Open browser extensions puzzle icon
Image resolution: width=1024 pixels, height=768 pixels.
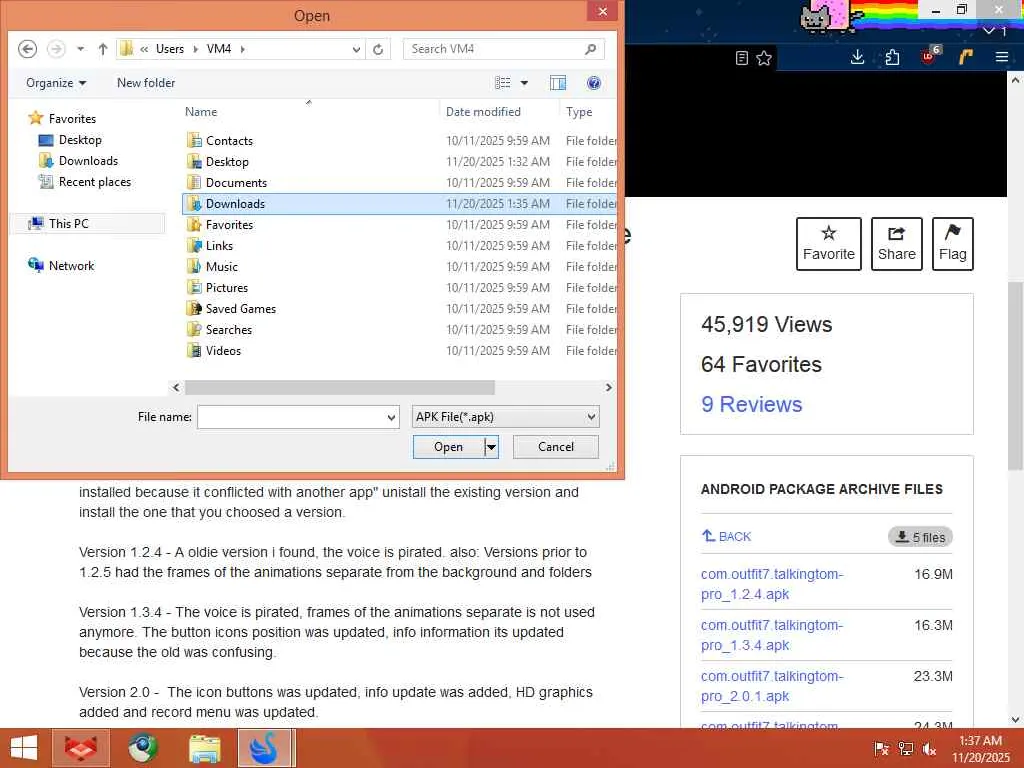point(892,57)
